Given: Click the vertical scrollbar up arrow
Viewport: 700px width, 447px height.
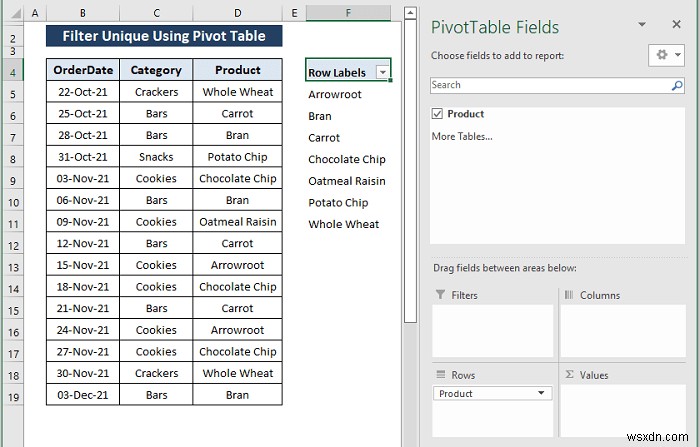Looking at the screenshot, I should pyautogui.click(x=410, y=13).
